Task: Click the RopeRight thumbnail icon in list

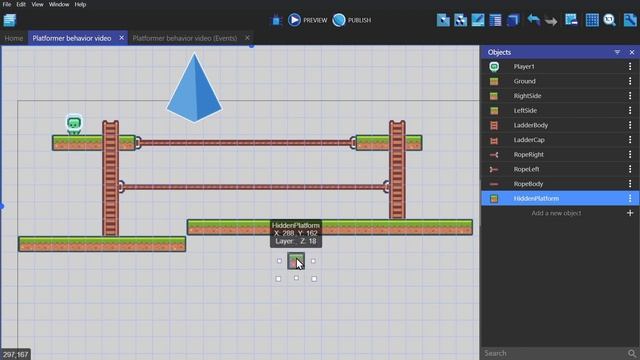Action: pos(494,155)
